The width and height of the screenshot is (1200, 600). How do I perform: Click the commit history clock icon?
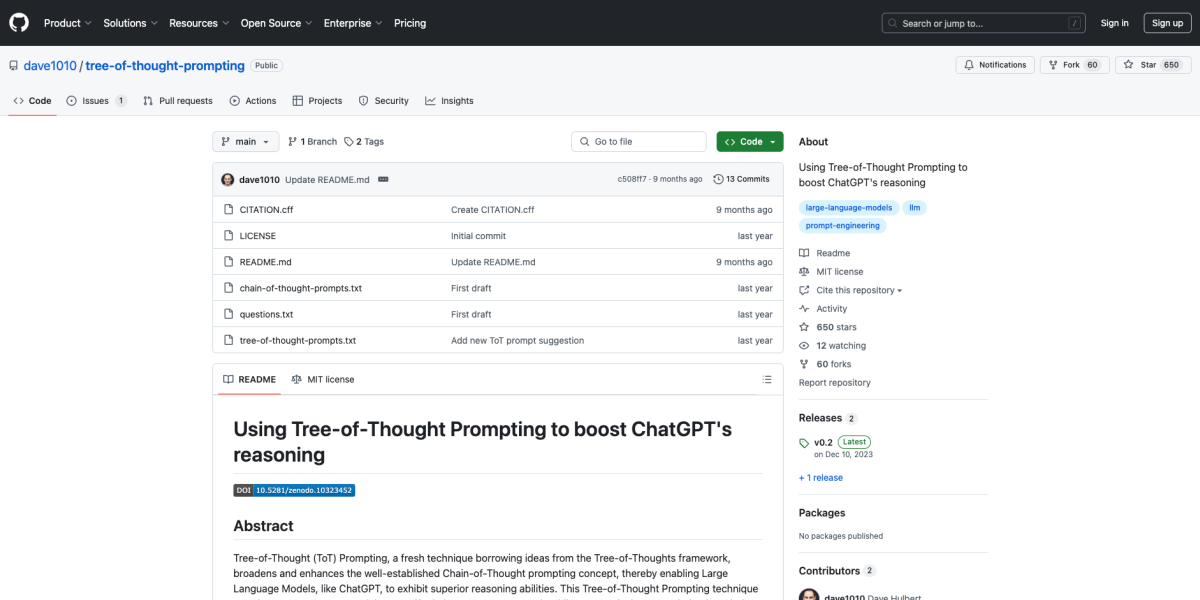click(718, 180)
